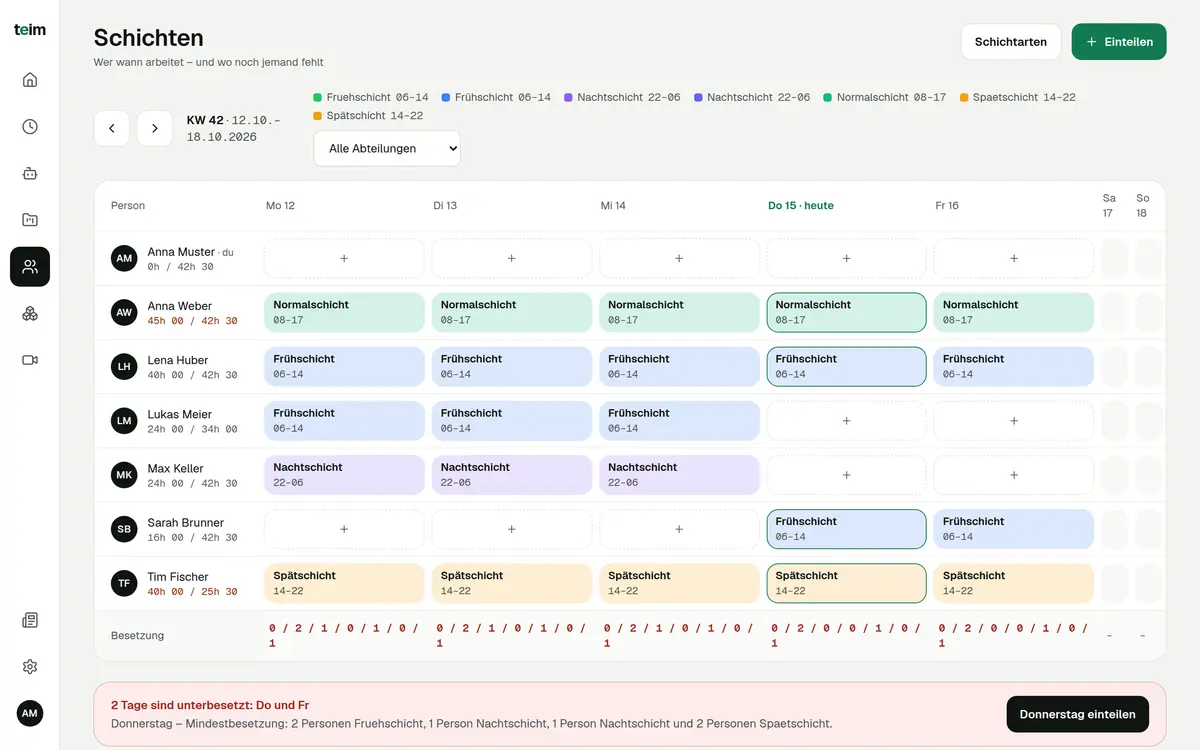Open the stacked cubes sidebar icon
This screenshot has height=750, width=1200.
click(x=30, y=313)
